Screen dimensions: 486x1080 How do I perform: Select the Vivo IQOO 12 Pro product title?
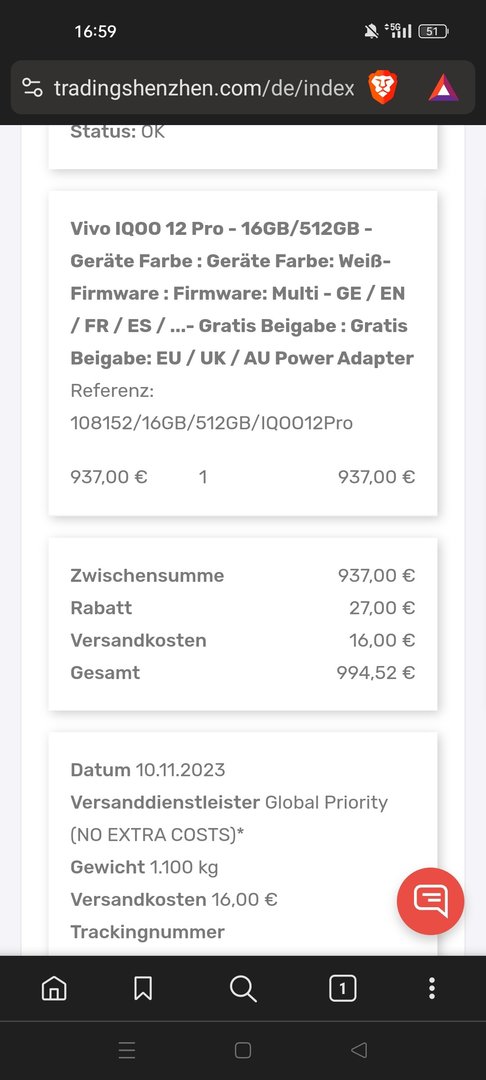[242, 293]
